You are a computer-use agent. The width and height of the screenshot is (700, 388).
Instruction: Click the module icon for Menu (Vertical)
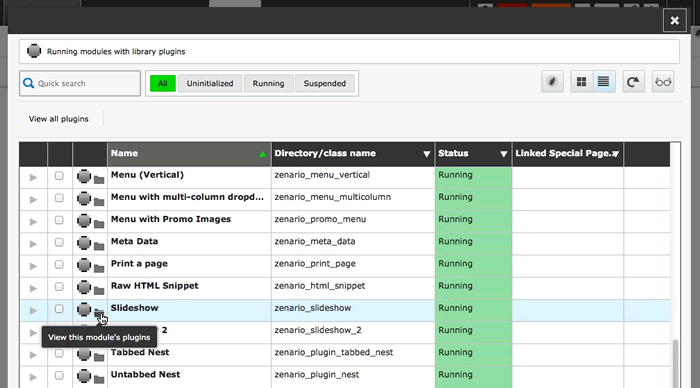[84, 176]
